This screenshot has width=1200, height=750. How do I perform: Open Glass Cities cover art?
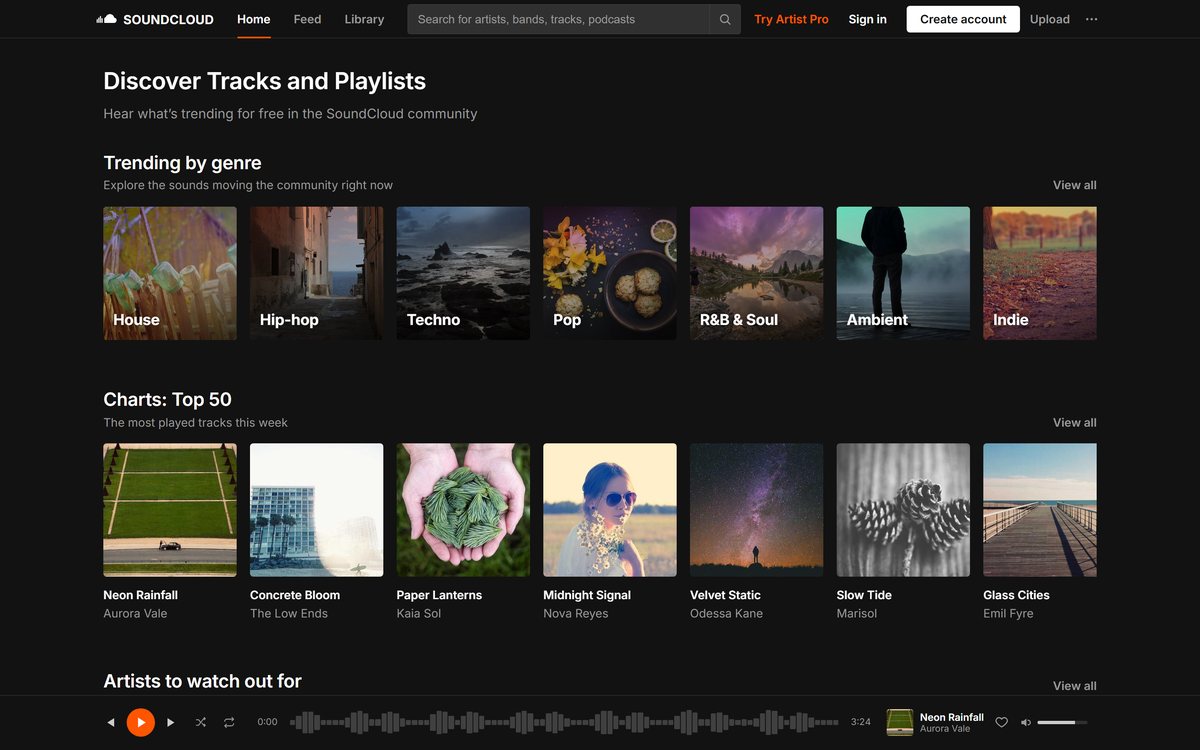1040,510
